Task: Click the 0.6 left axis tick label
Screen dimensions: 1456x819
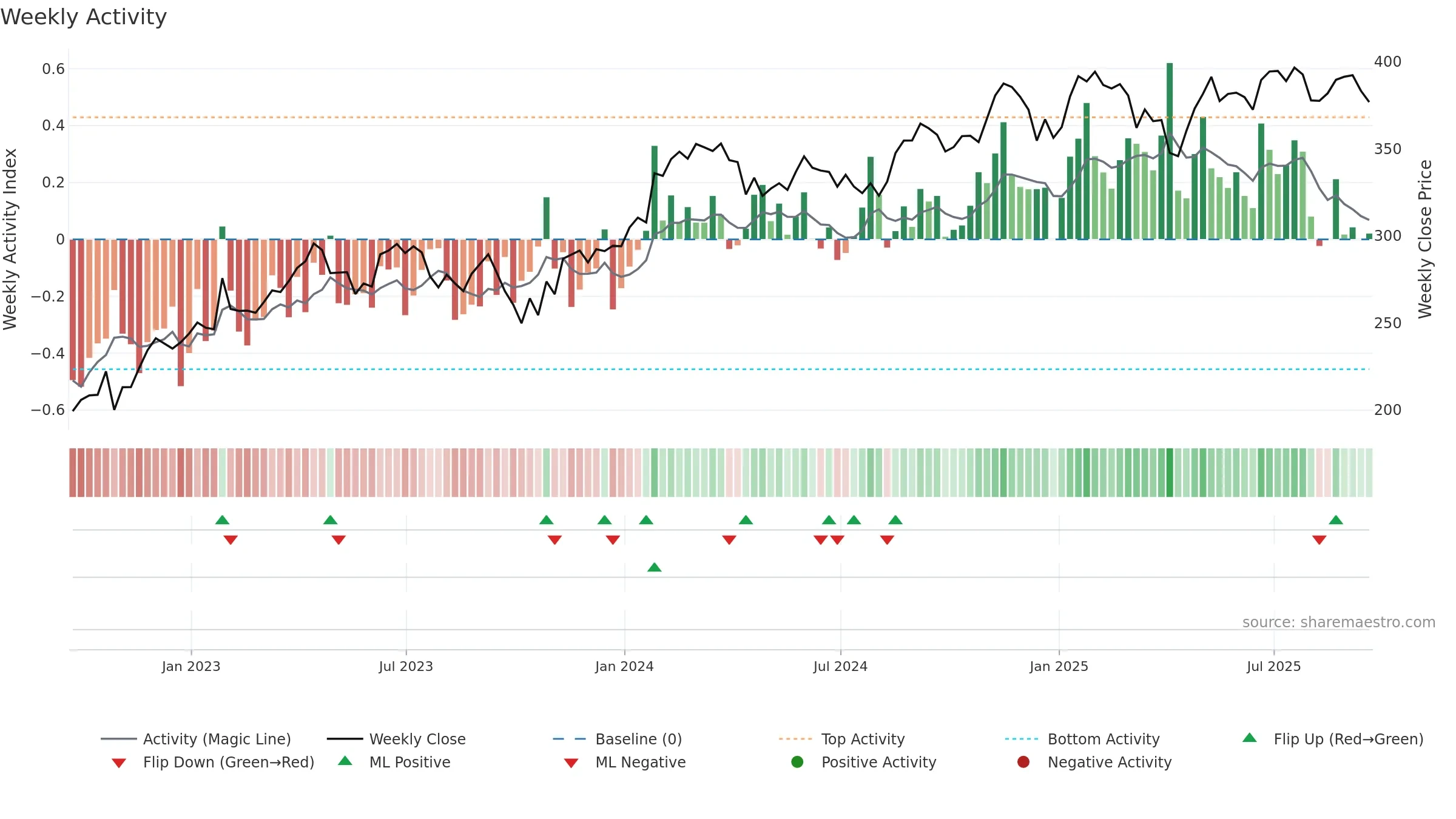Action: (x=53, y=69)
